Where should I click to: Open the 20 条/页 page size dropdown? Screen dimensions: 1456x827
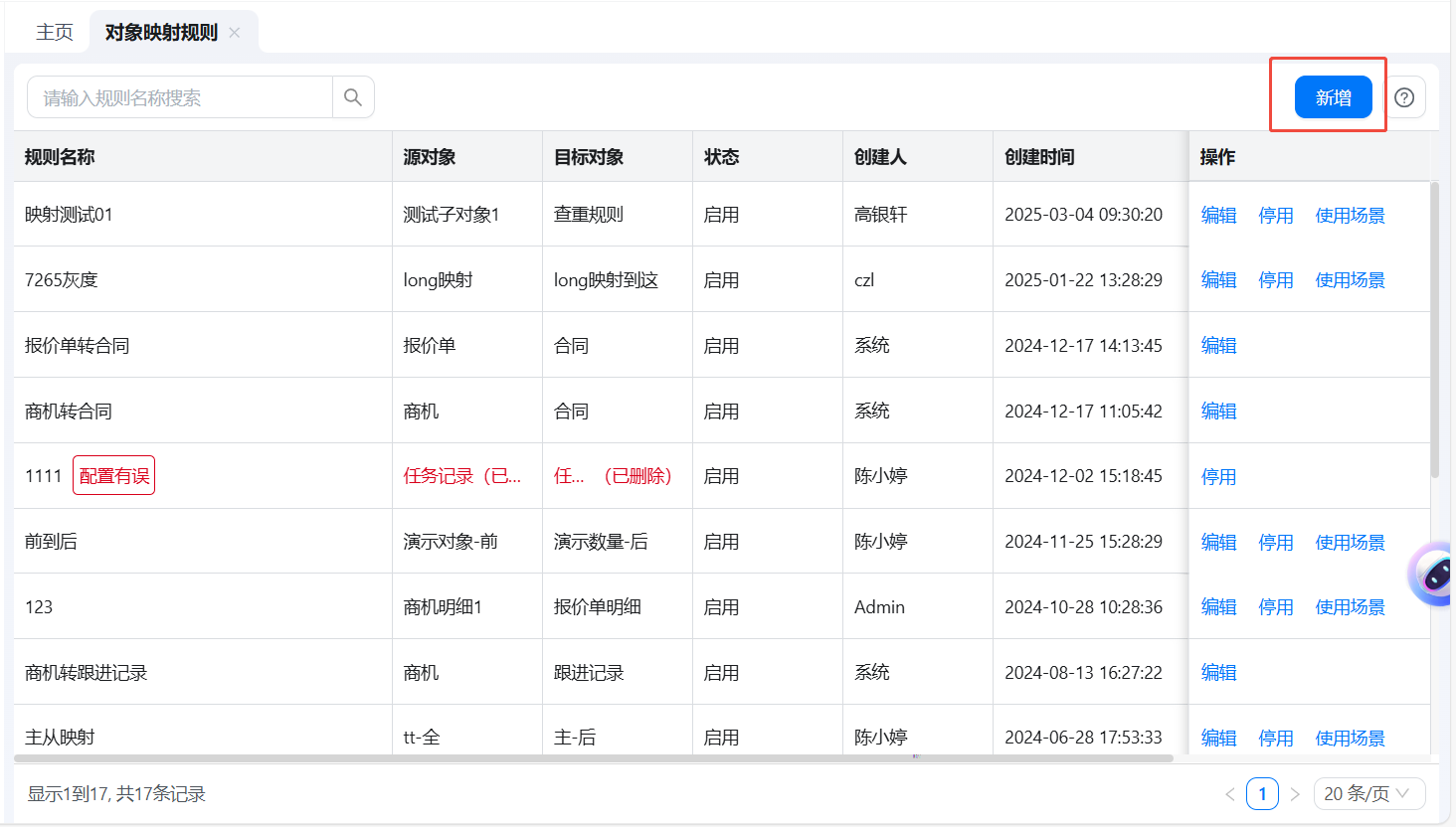click(x=1369, y=794)
